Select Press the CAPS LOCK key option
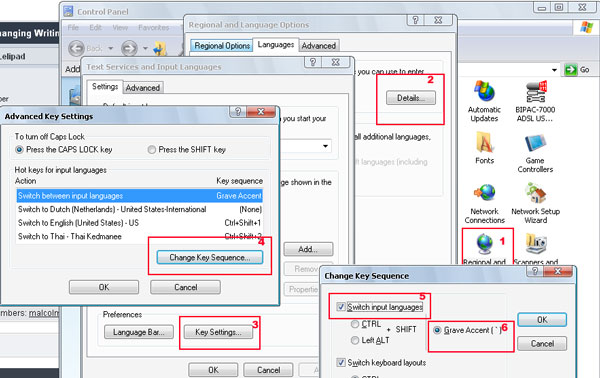 point(19,150)
